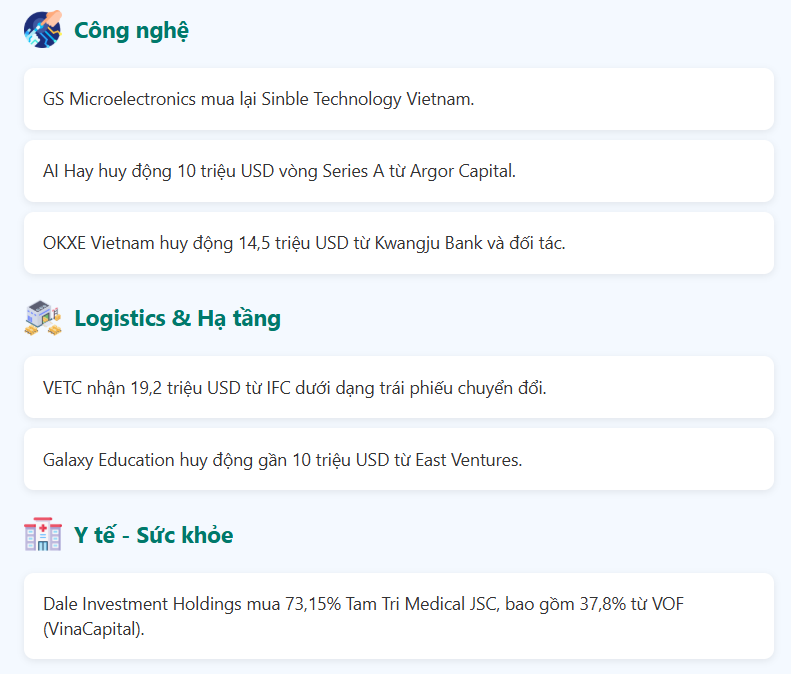Select the Y tế - Sức khỏe heading

[x=153, y=535]
